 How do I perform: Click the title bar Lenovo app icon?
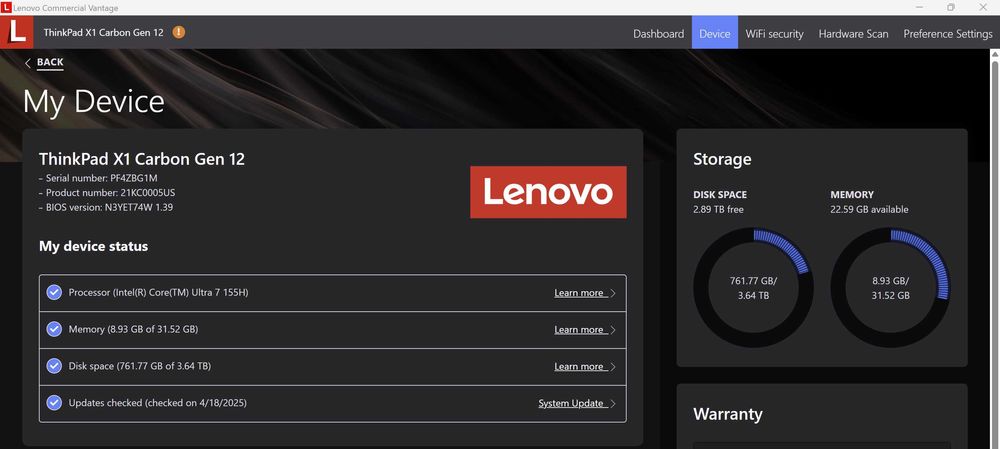pos(6,8)
